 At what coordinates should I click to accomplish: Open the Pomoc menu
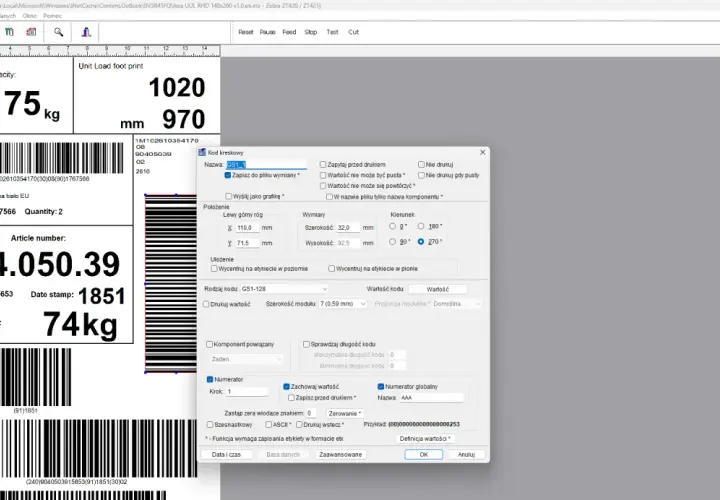[52, 16]
